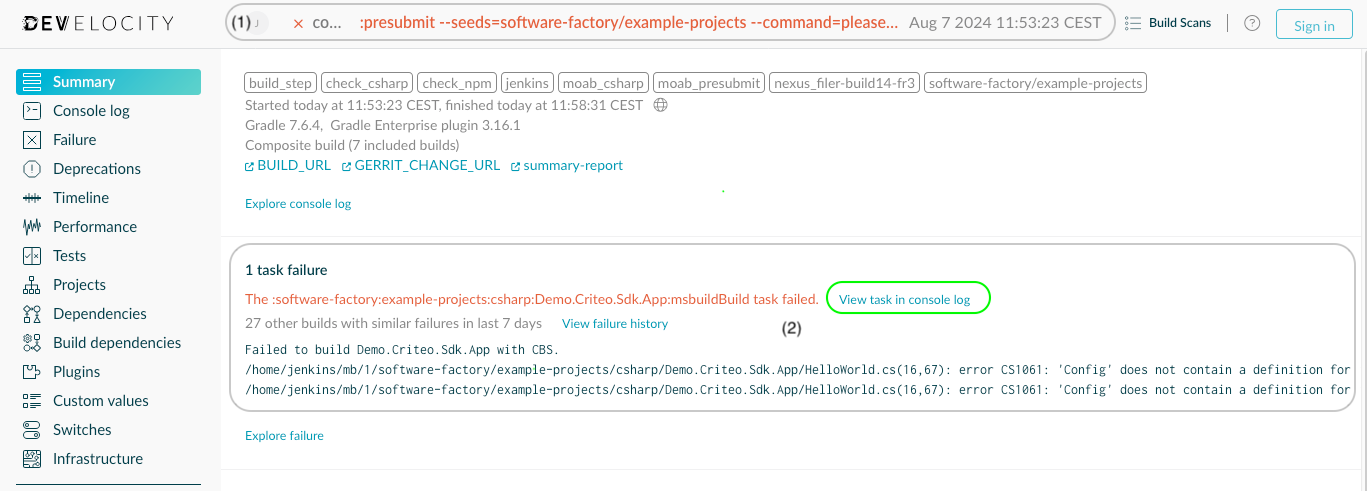
Task: Open the Timeline icon in sidebar
Action: pos(32,198)
